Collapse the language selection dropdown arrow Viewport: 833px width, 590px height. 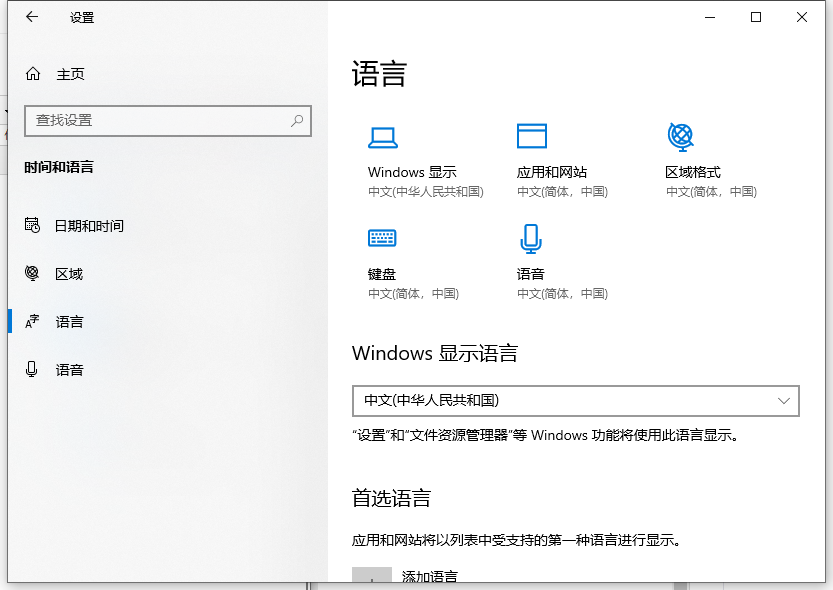pos(784,401)
